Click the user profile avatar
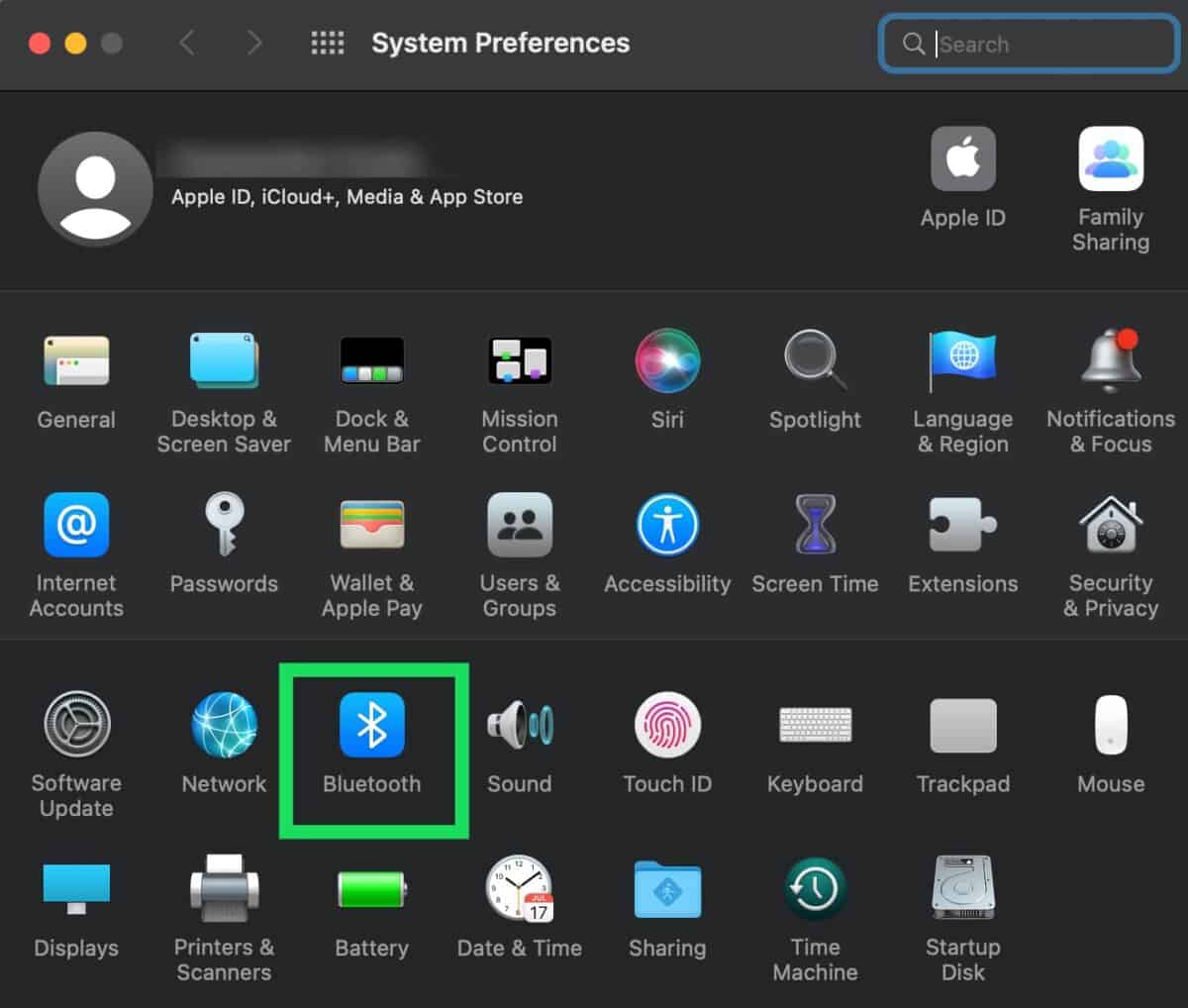 (95, 188)
